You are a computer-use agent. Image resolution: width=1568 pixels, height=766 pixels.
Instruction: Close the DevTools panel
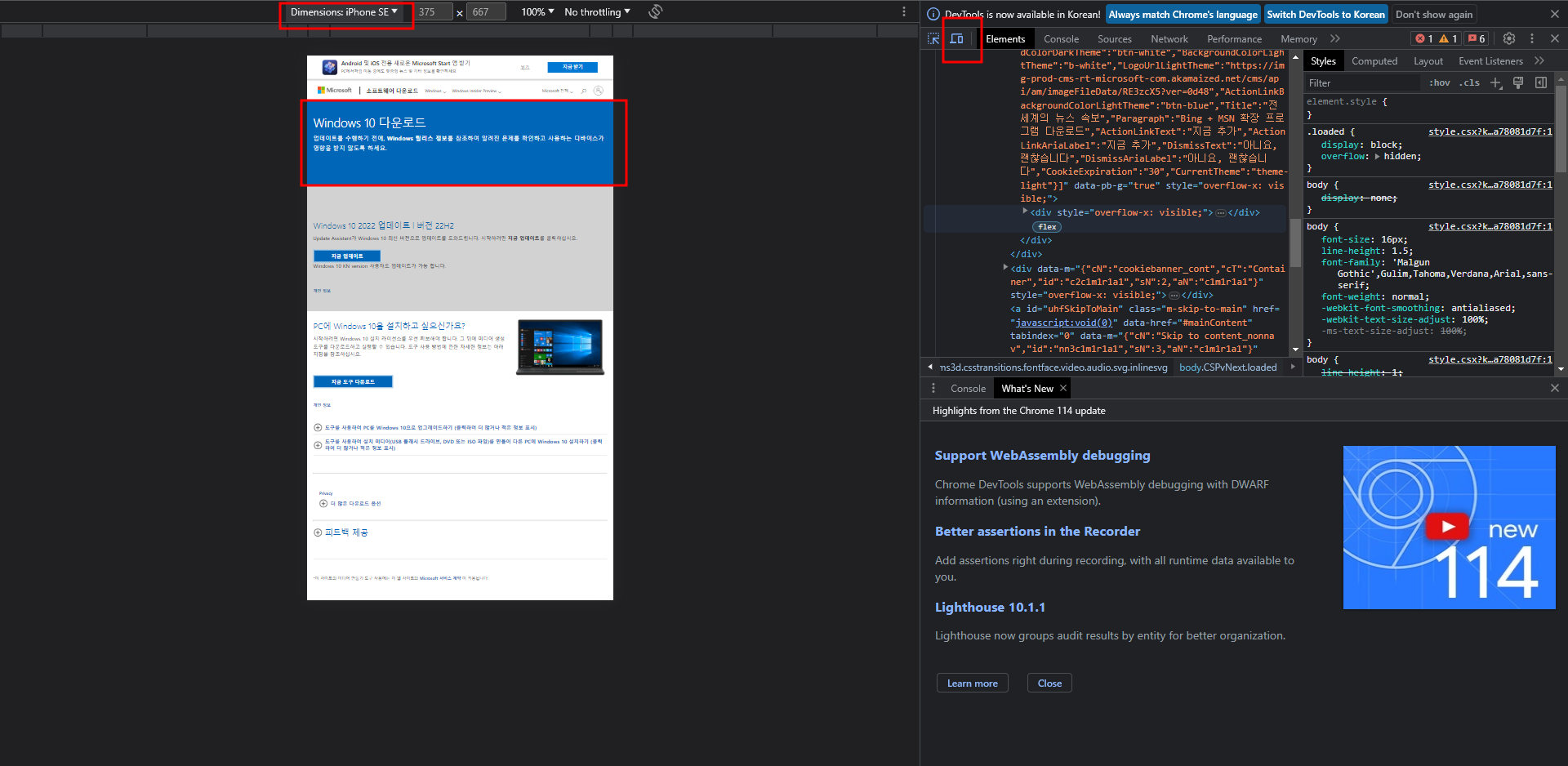point(1555,38)
